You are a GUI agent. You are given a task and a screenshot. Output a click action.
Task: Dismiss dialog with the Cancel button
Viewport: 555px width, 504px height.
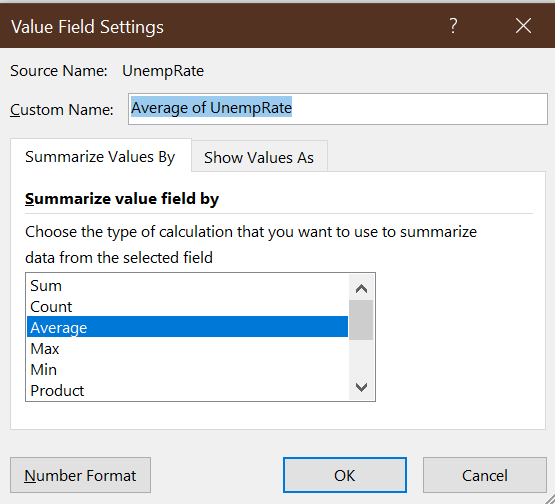click(485, 475)
